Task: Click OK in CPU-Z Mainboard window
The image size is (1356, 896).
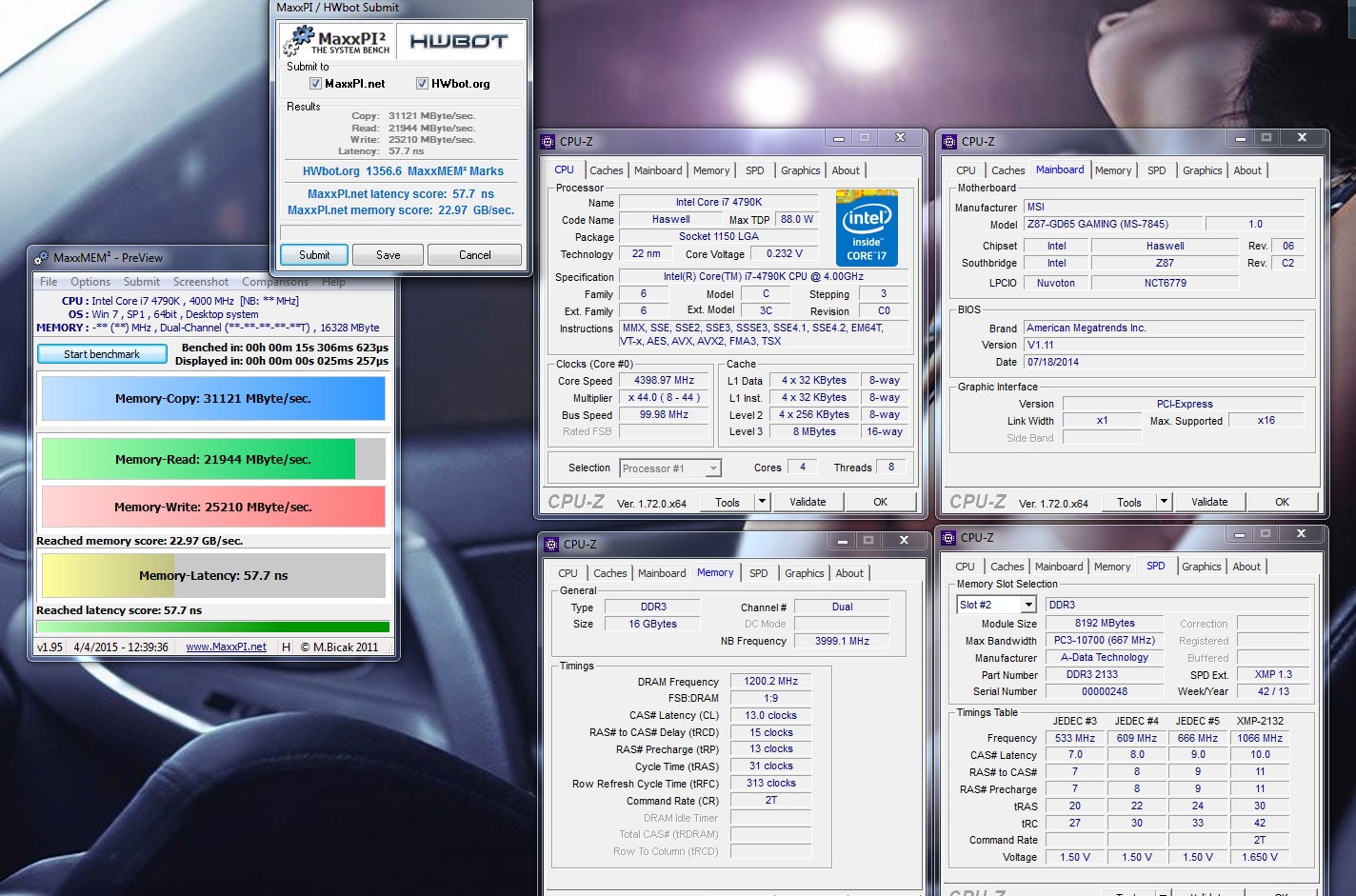Action: tap(1283, 502)
